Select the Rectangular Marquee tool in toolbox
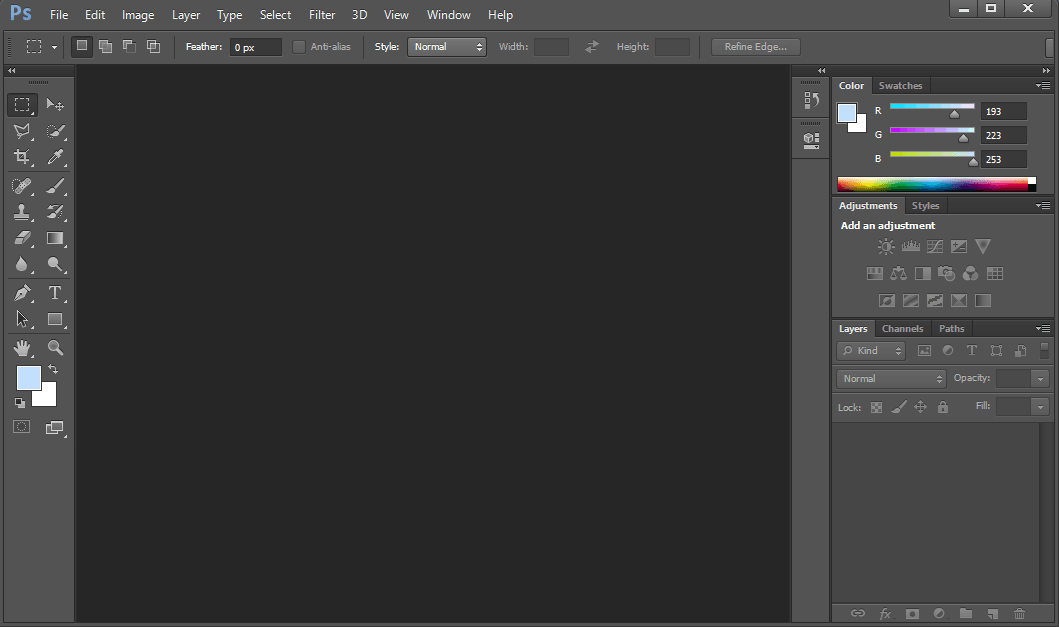The height and width of the screenshot is (627, 1059). coord(22,105)
